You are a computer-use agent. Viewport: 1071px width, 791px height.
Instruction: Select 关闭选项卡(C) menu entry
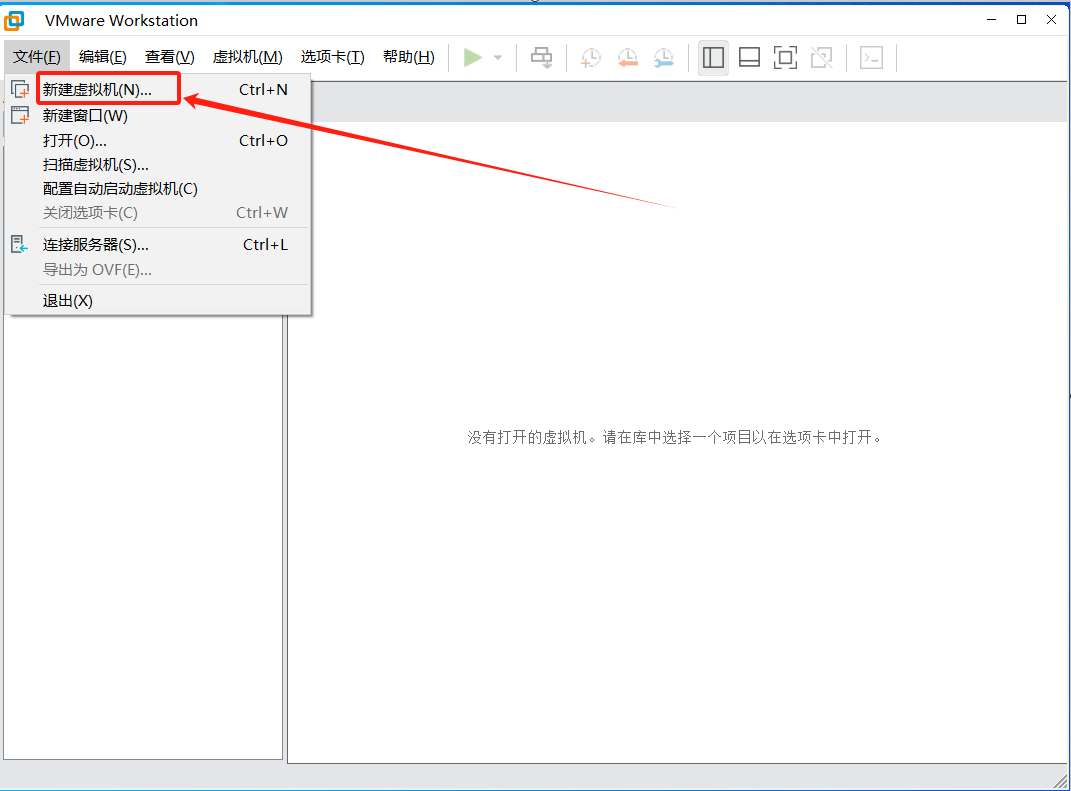[158, 212]
